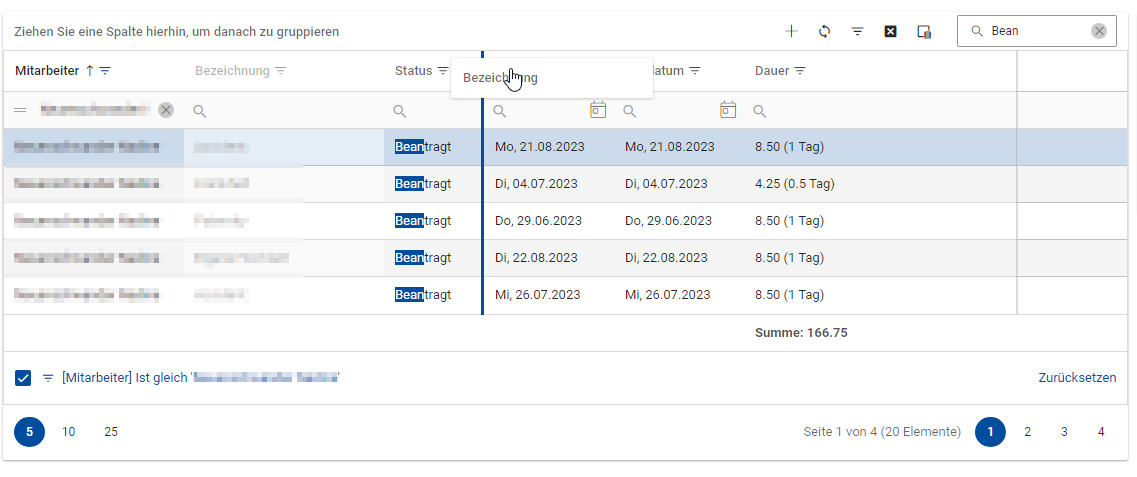Open the toolbar filter icon

(x=857, y=31)
